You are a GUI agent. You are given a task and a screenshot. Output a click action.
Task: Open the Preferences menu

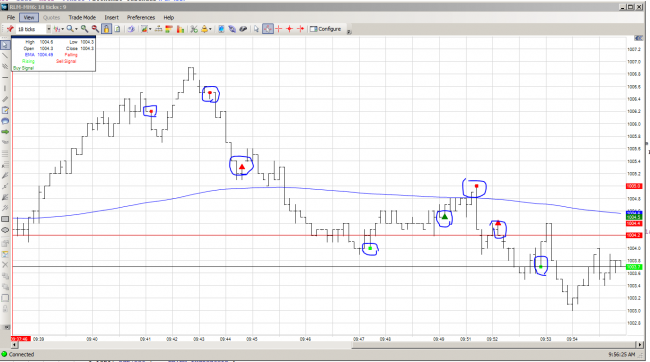[x=141, y=17]
